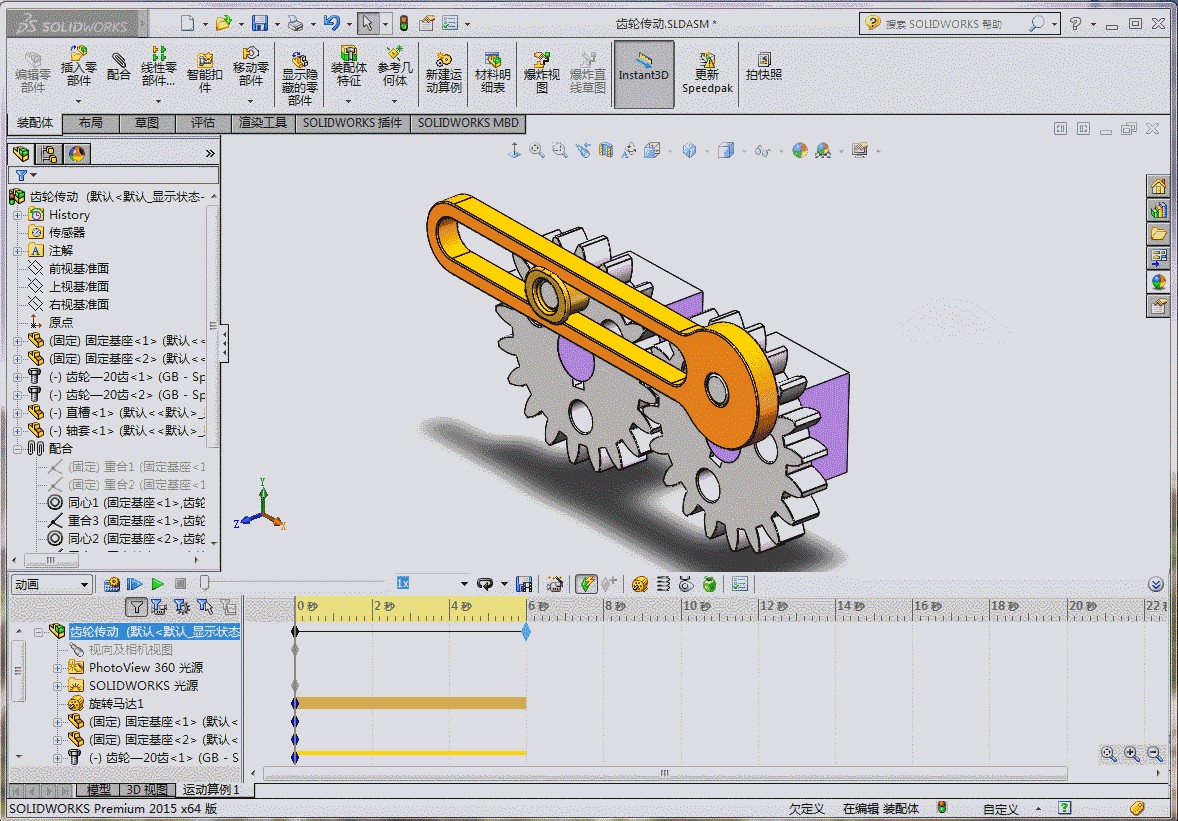Expand PhotoView 360 光源 in motion tree
This screenshot has width=1178, height=821.
[x=58, y=668]
